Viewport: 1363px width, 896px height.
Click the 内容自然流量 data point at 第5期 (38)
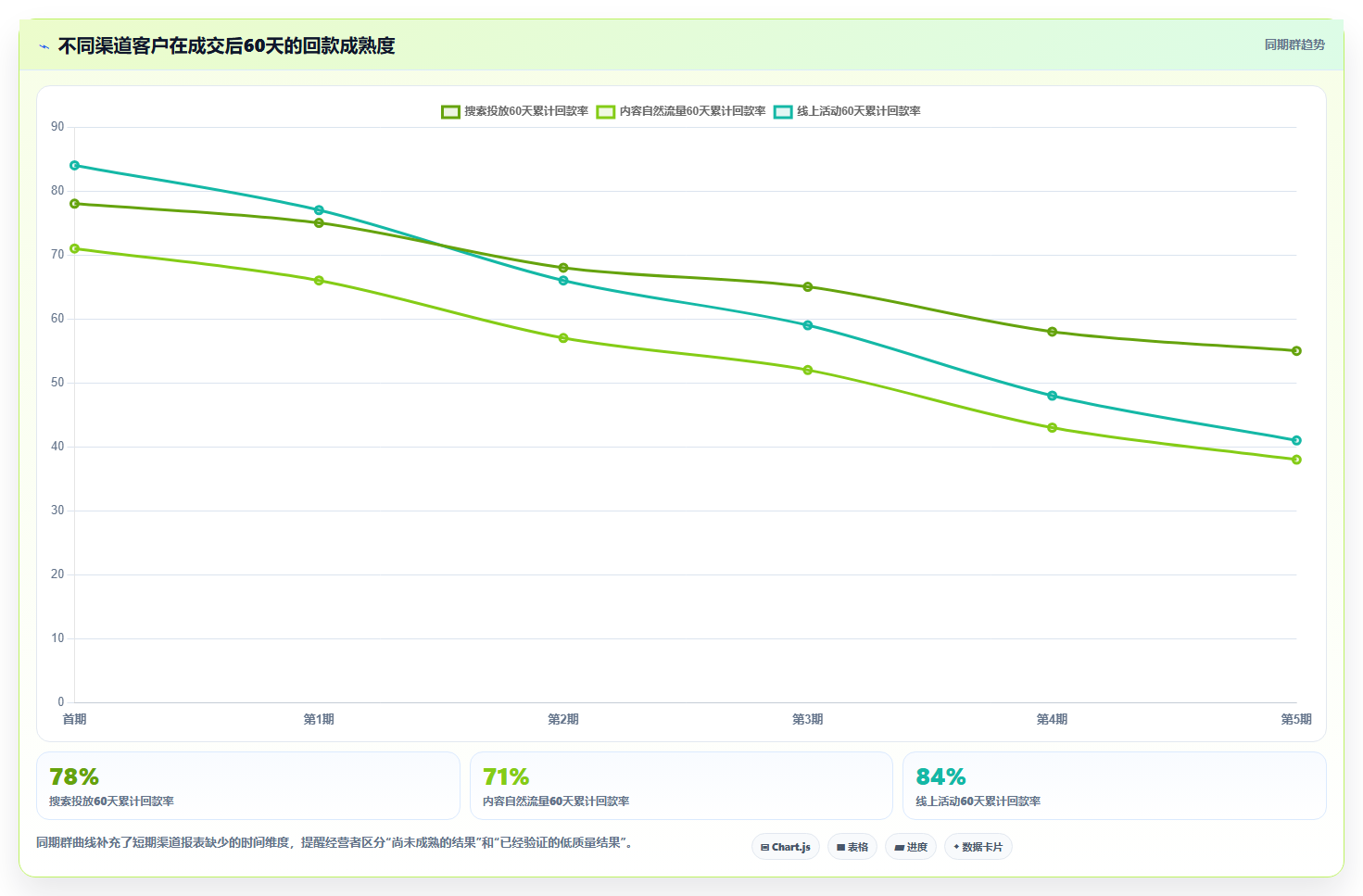coord(1296,460)
